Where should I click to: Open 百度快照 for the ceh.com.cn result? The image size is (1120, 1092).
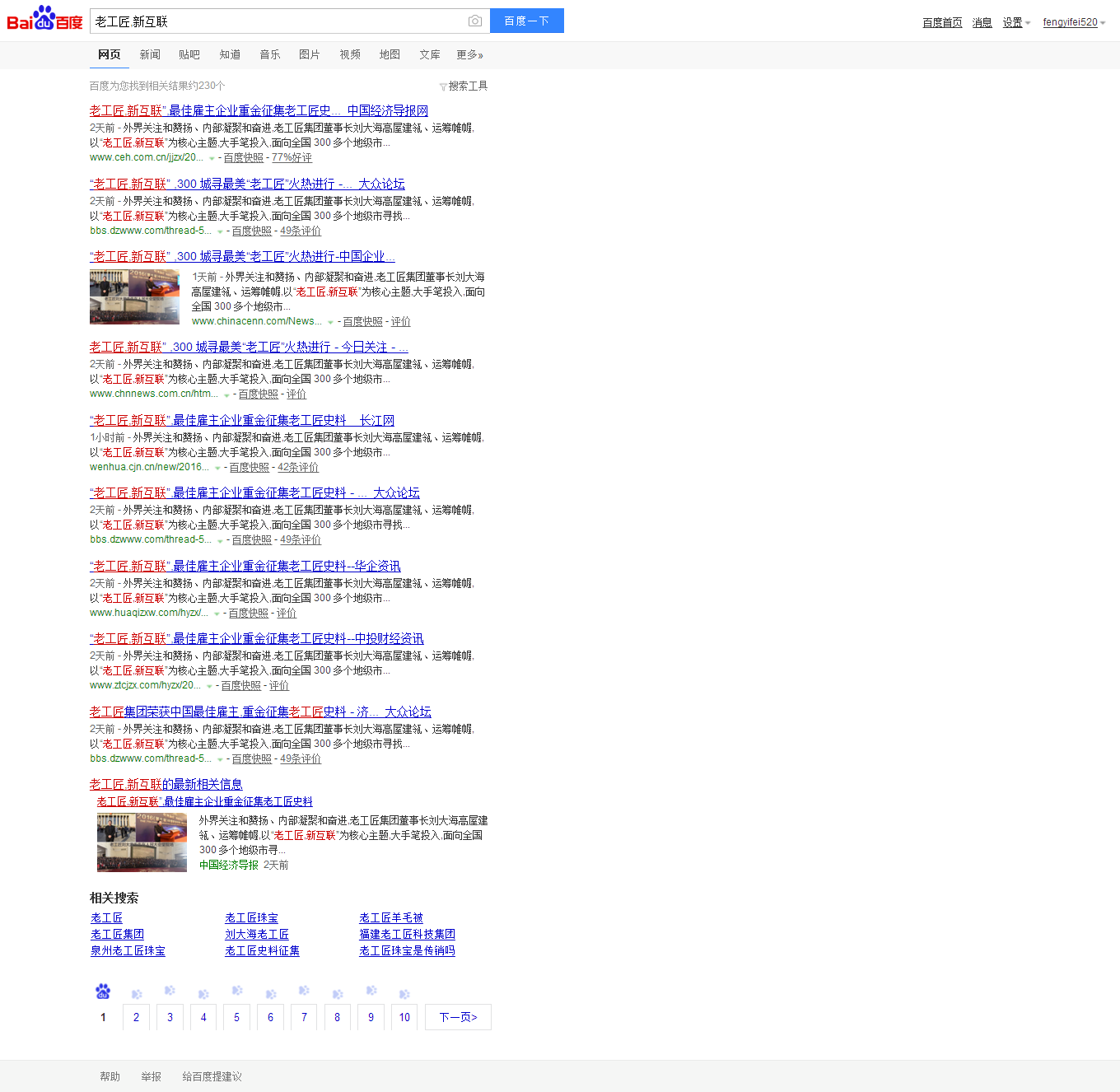click(x=244, y=157)
